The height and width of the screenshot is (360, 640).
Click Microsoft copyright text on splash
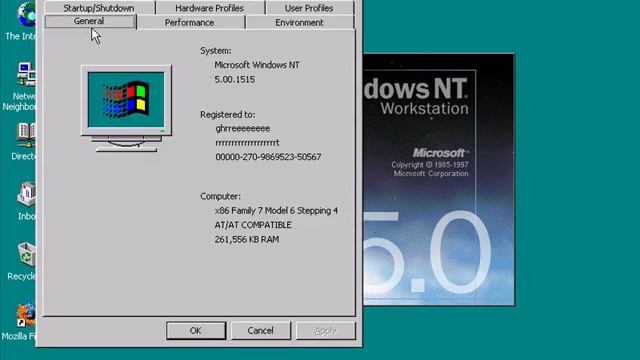click(x=430, y=169)
